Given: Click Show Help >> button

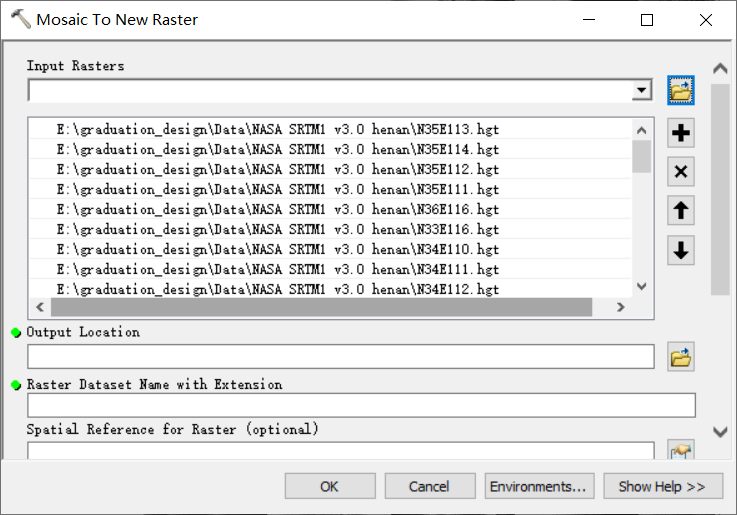Looking at the screenshot, I should [x=663, y=486].
